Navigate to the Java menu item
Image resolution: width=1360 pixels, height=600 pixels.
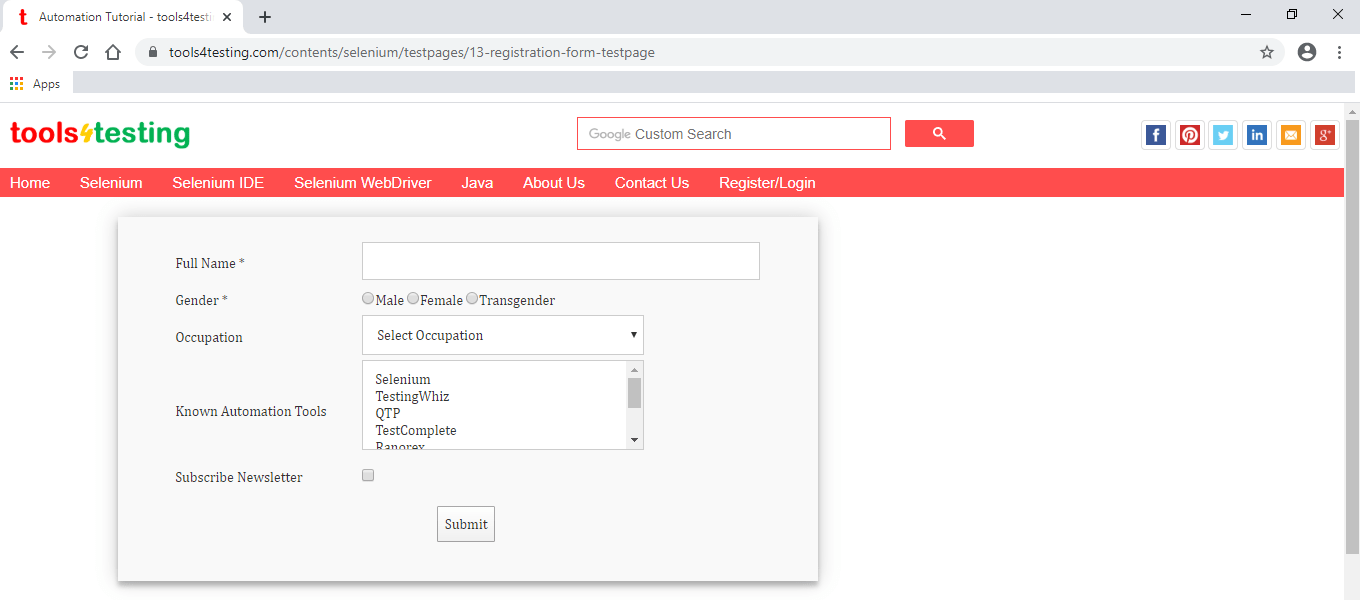point(477,183)
